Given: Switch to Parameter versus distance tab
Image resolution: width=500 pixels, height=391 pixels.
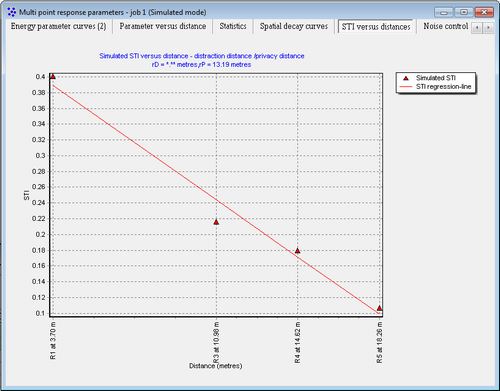Looking at the screenshot, I should 163,26.
